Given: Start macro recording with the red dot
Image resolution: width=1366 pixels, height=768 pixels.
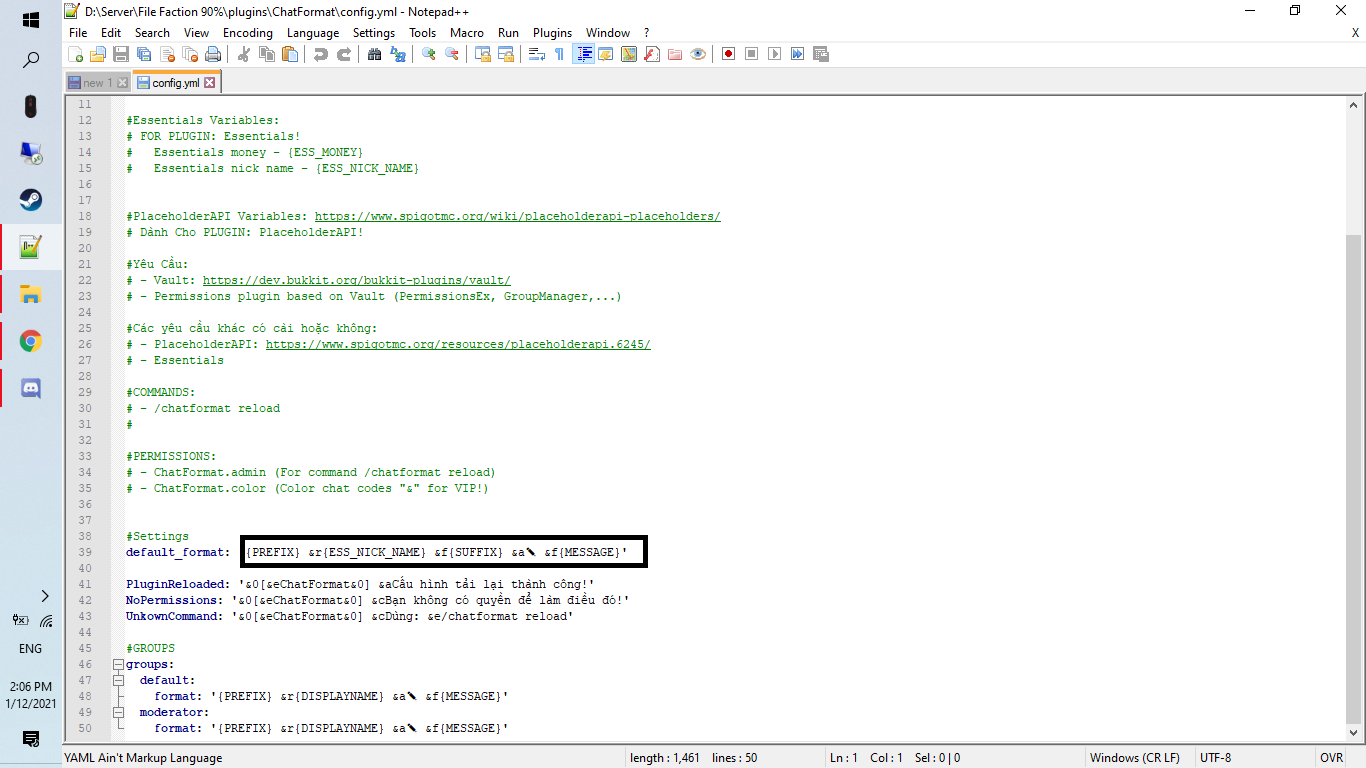Looking at the screenshot, I should [x=729, y=54].
